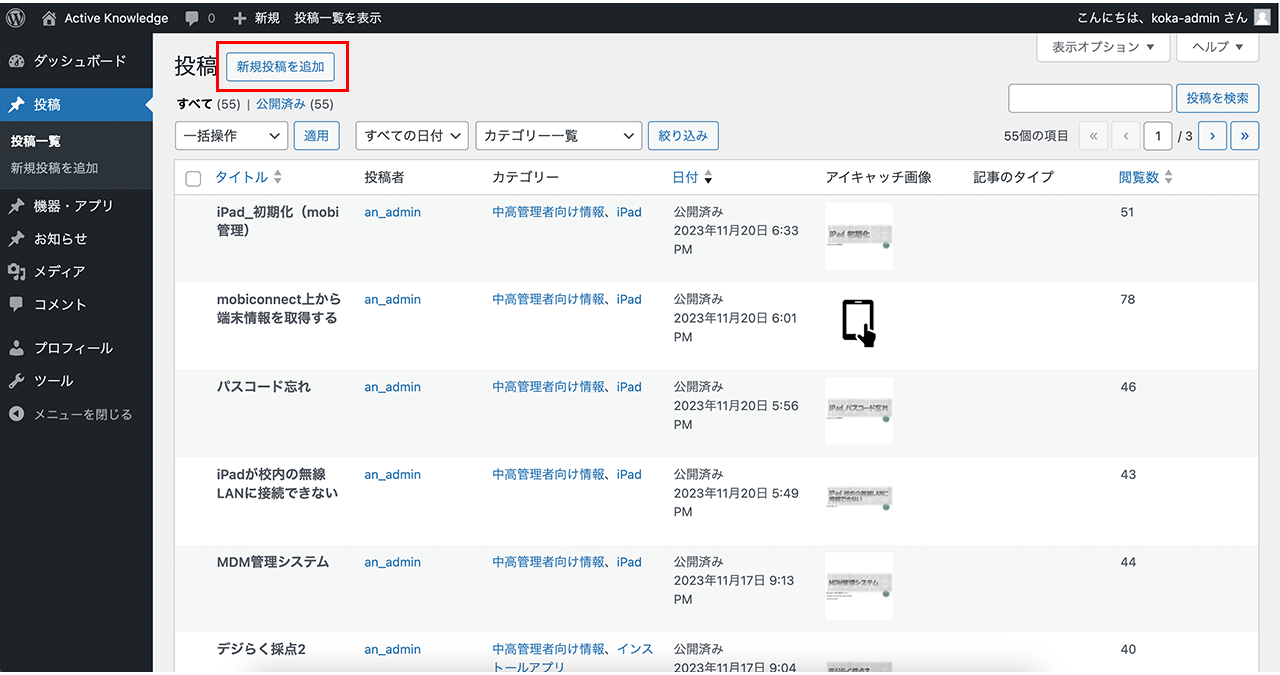Click tablet touch thumbnail of mobiconnect post
The image size is (1280, 675).
pos(859,323)
